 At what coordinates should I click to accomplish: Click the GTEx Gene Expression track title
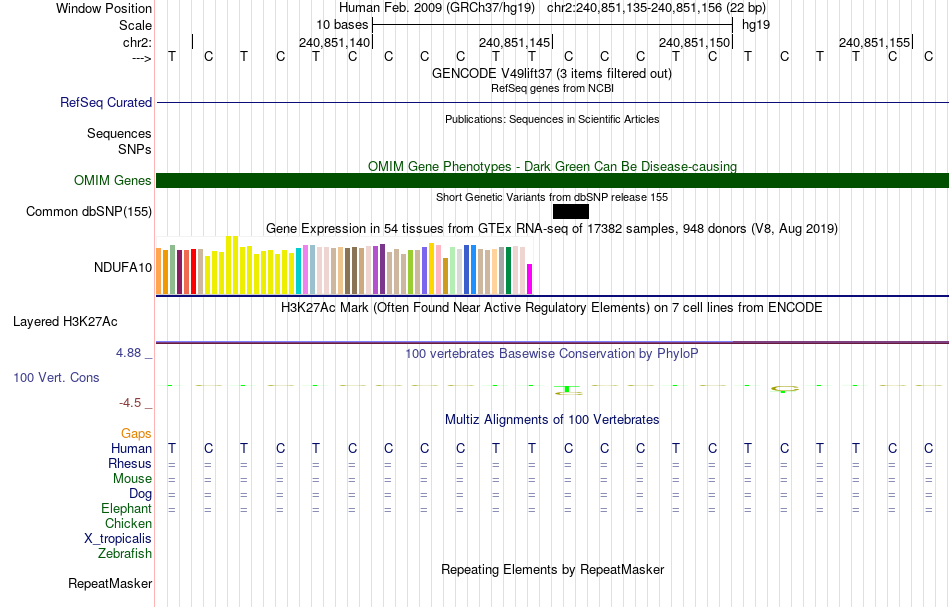[x=552, y=229]
